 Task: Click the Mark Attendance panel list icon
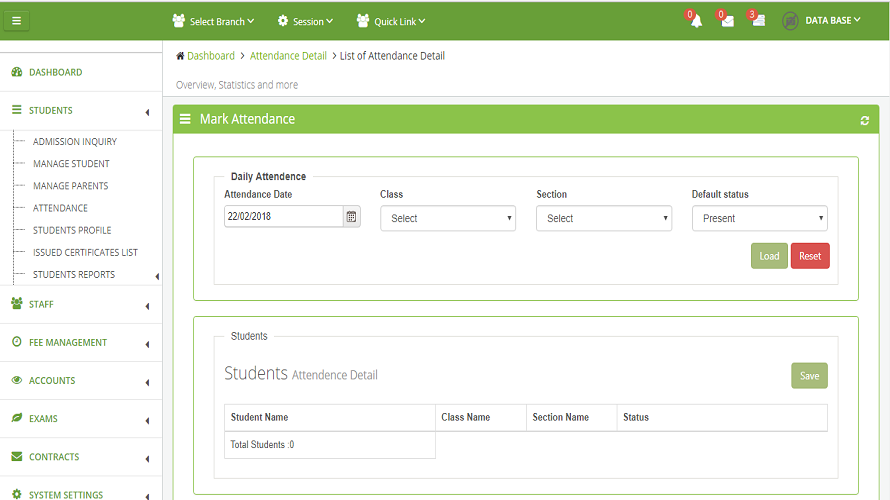coord(185,119)
